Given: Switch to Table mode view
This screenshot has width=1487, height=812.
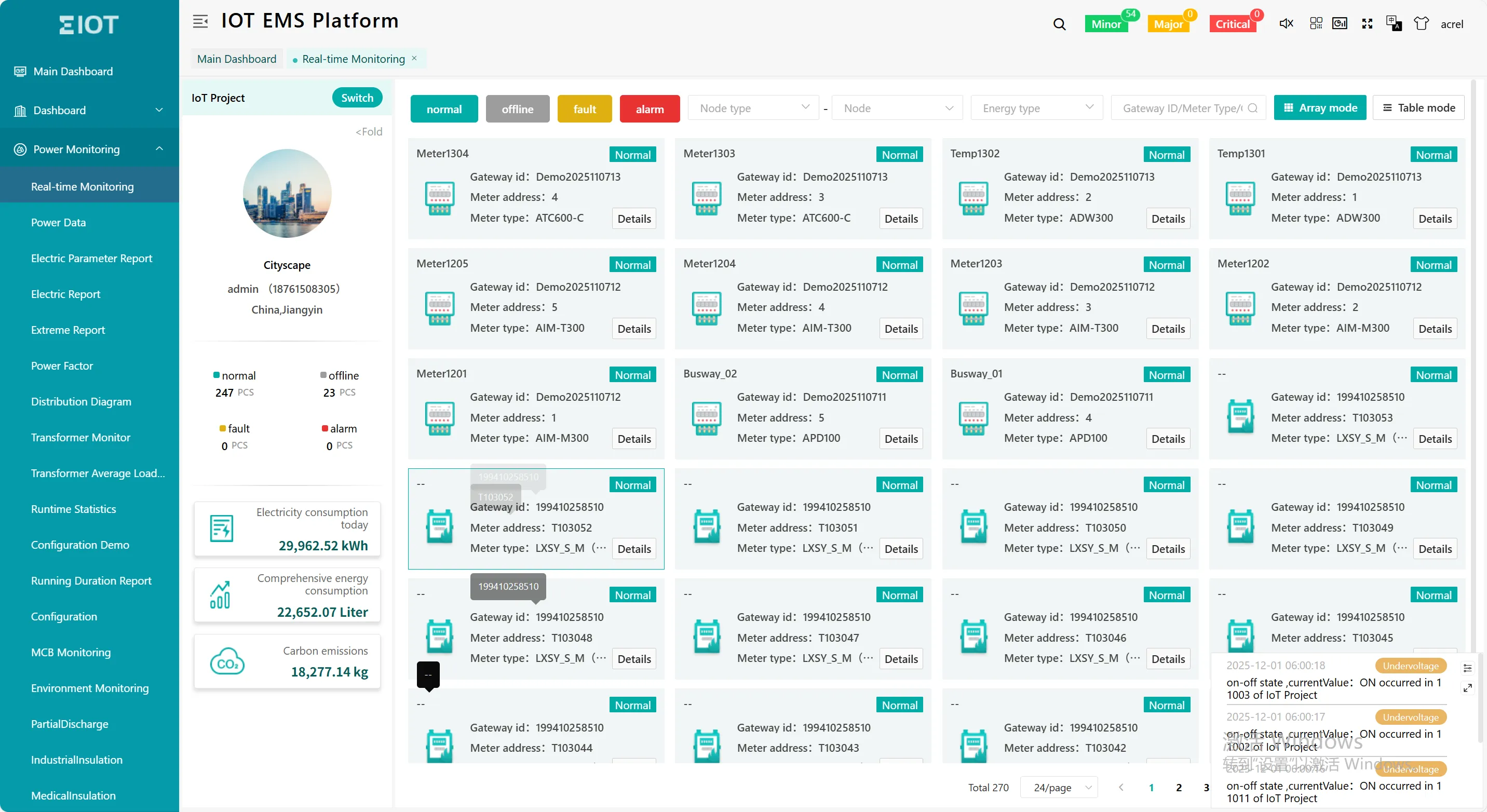Looking at the screenshot, I should tap(1419, 107).
